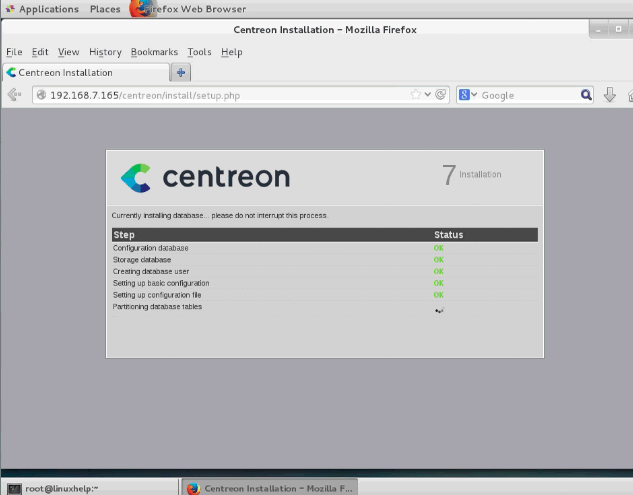The height and width of the screenshot is (495, 633).
Task: Click the Creating database user row text
Action: click(151, 271)
